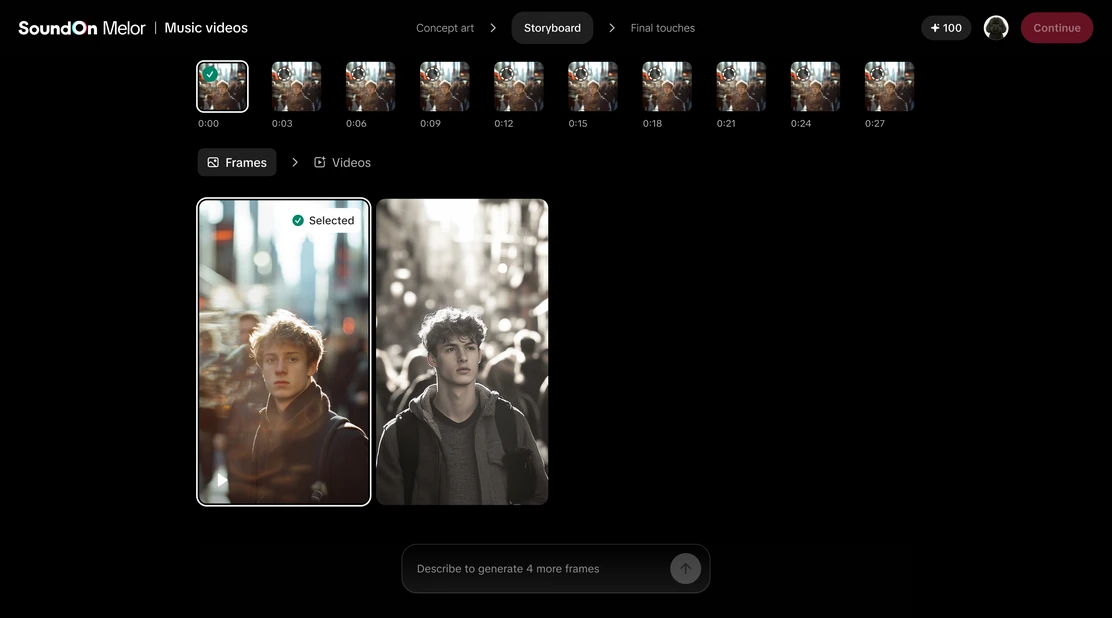Go back to the Concept art step
Image resolution: width=1112 pixels, height=618 pixels.
(445, 28)
